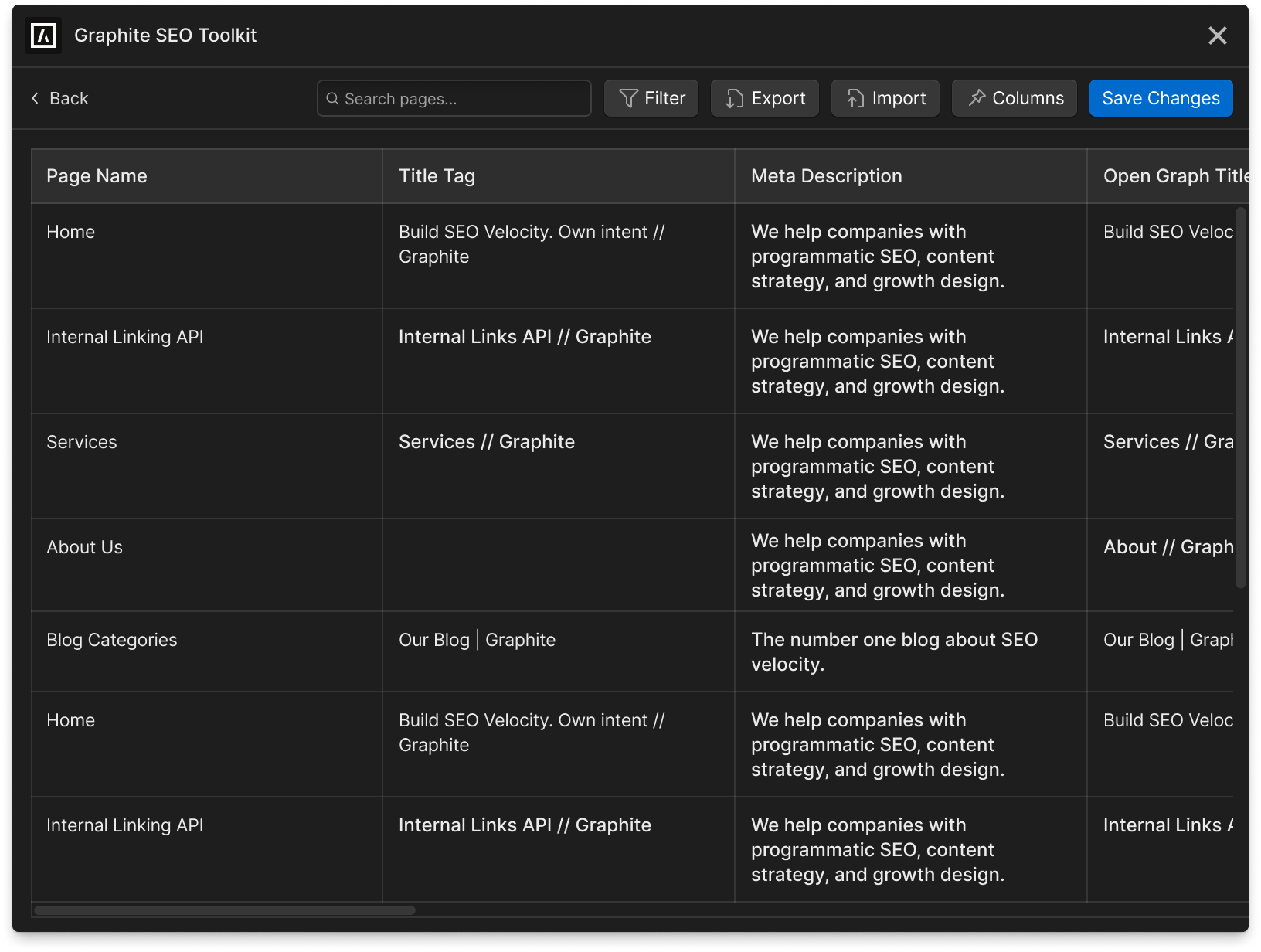Edit the Our Blog | Graphite title tag
This screenshot has height=952, width=1261.
click(559, 651)
